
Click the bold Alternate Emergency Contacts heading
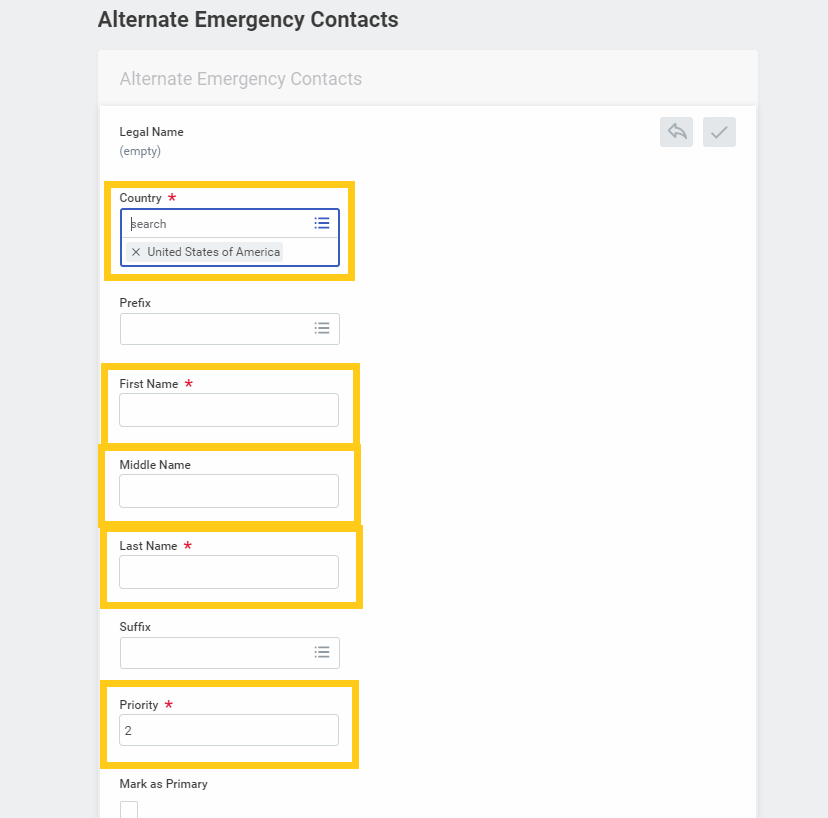click(x=247, y=19)
